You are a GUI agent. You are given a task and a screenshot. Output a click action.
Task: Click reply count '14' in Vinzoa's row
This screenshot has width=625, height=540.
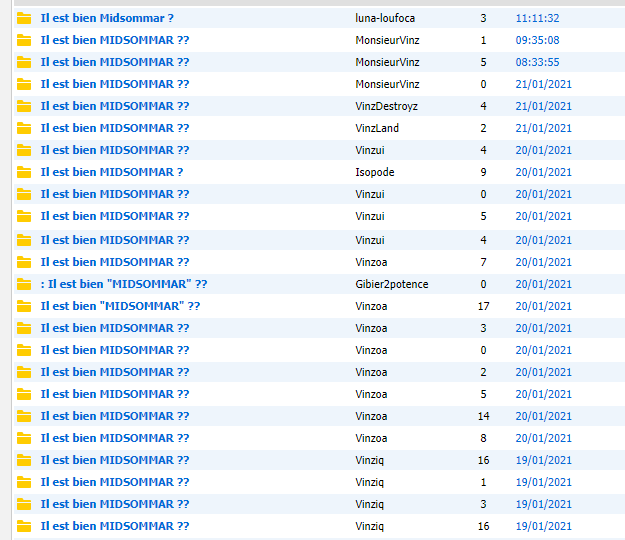point(483,416)
